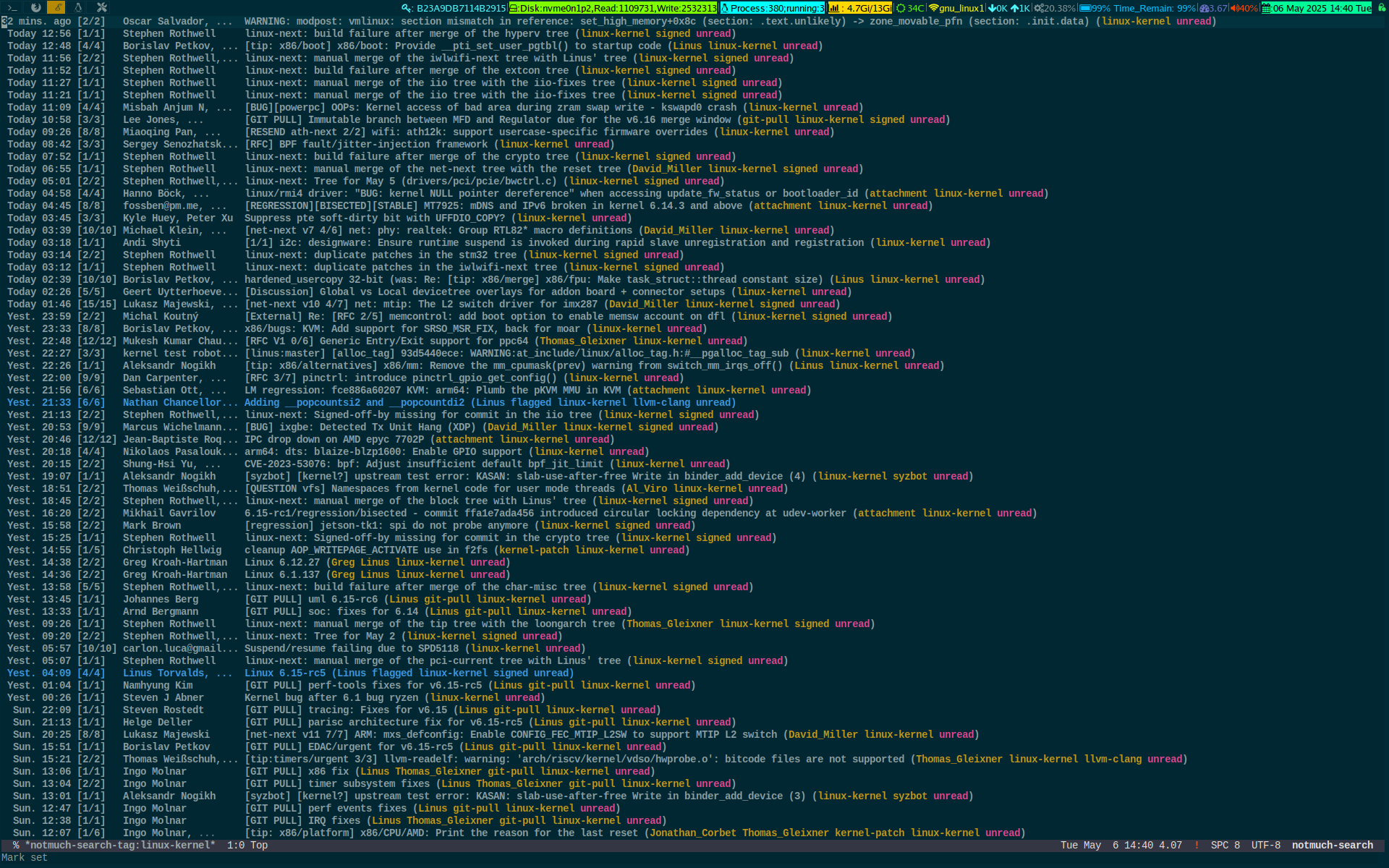
Task: Click Time_Remain: 99% battery text
Action: (x=1155, y=9)
